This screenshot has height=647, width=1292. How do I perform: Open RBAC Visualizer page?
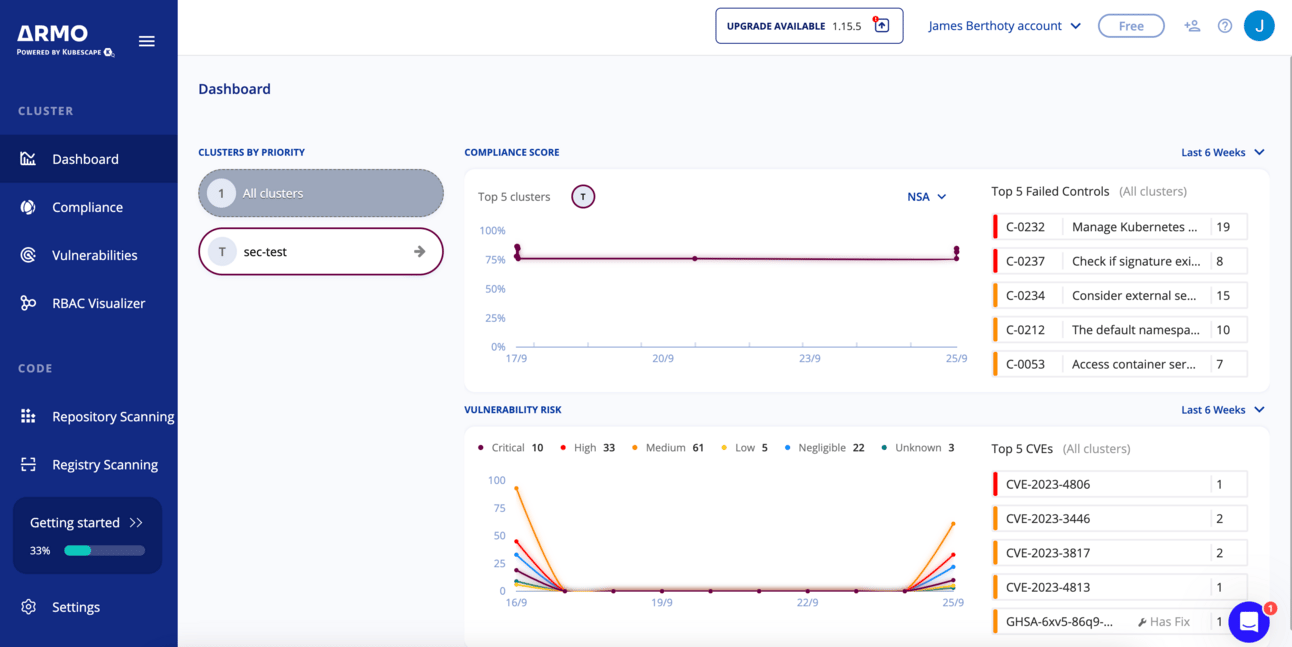click(x=98, y=303)
